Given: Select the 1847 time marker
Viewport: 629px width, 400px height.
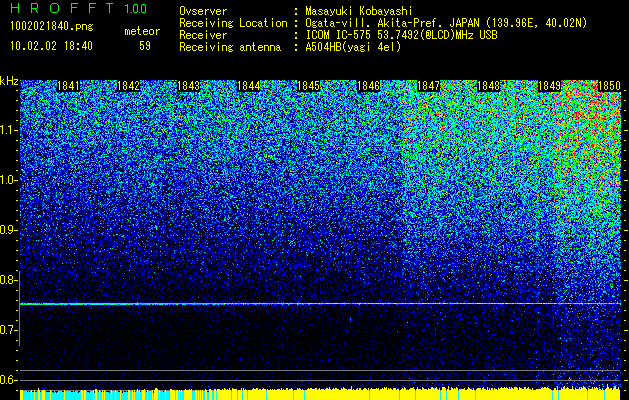Looking at the screenshot, I should 428,86.
